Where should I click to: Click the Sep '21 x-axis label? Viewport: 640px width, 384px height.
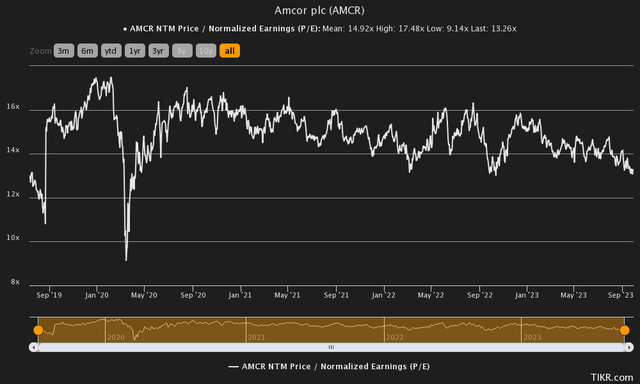tap(336, 295)
